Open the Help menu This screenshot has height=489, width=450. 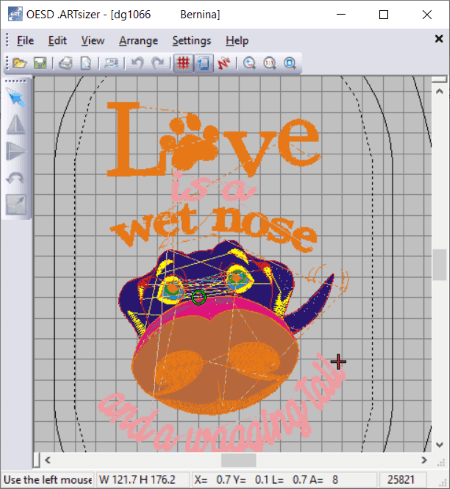point(237,41)
